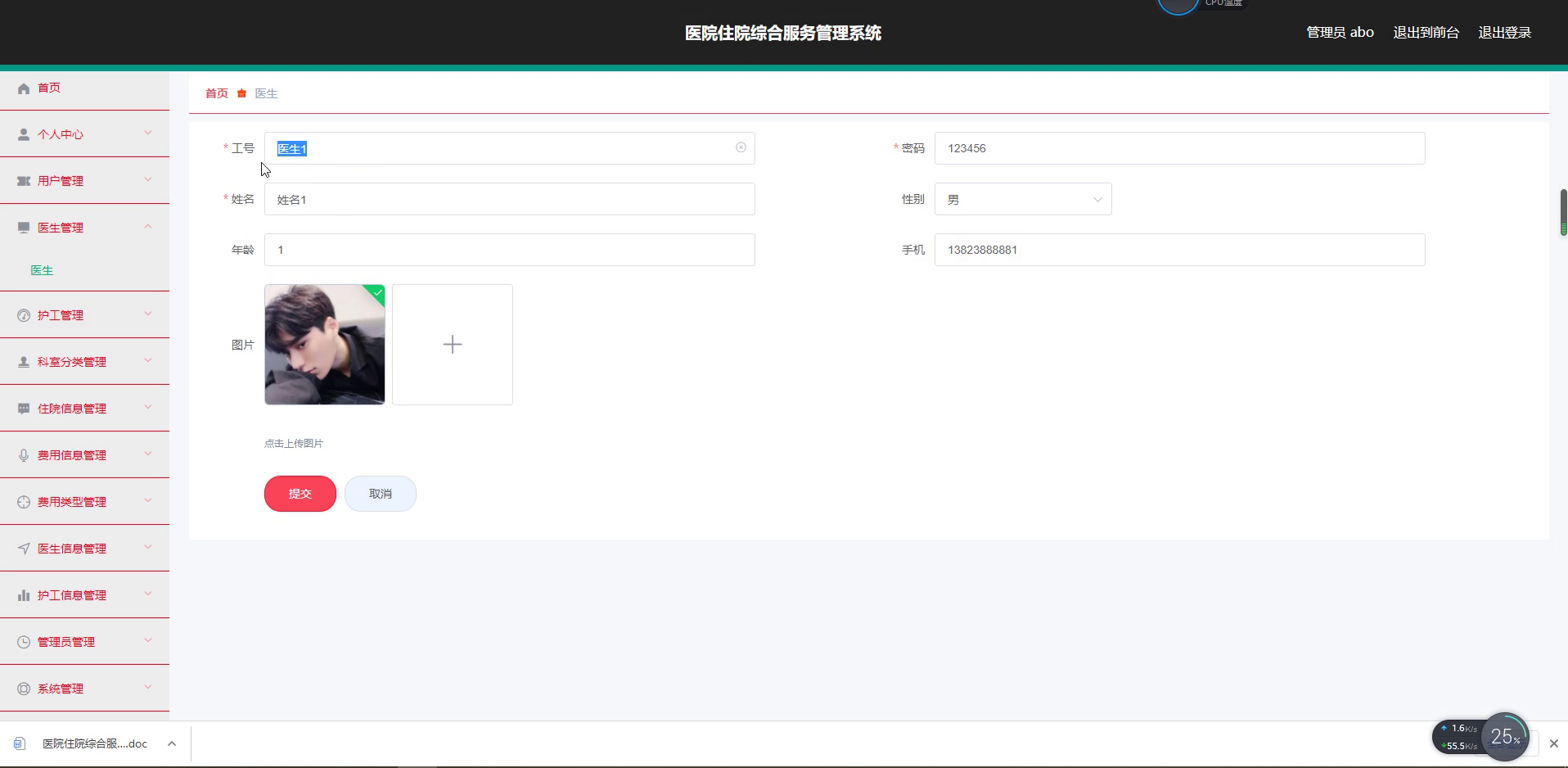Open the 用户管理 sidebar menu
The image size is (1568, 768).
[x=84, y=181]
